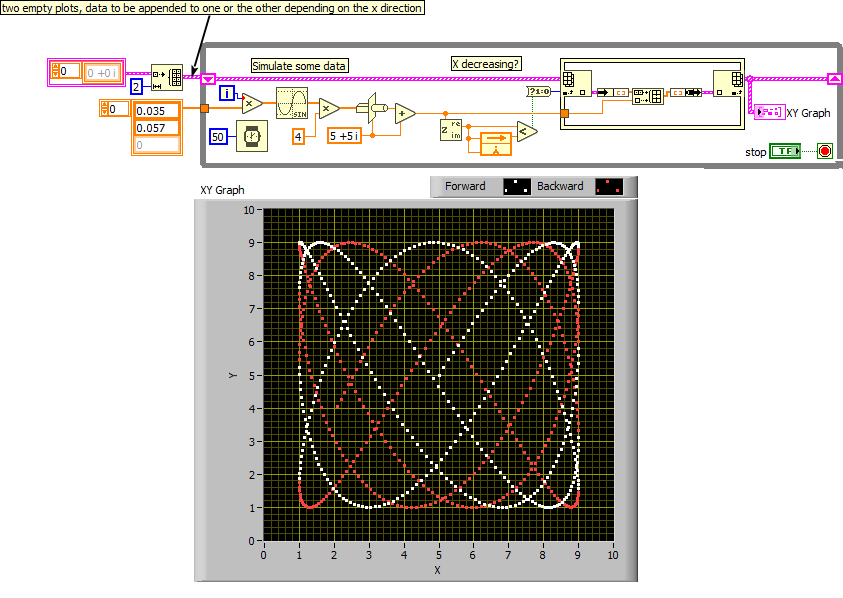843x598 pixels.
Task: Click the orange tunnel on In Place structure
Action: 565,113
